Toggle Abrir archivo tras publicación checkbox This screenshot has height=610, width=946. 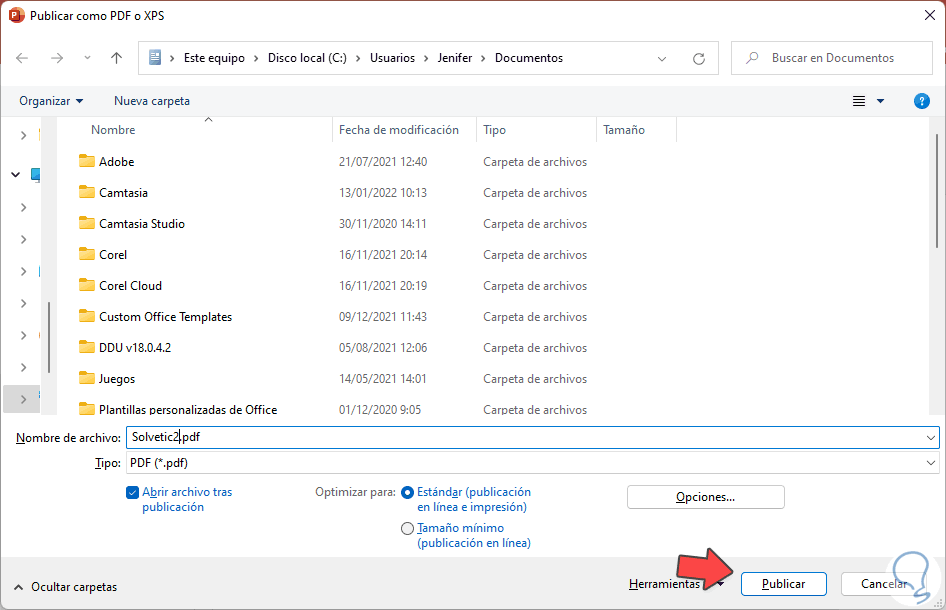point(133,492)
